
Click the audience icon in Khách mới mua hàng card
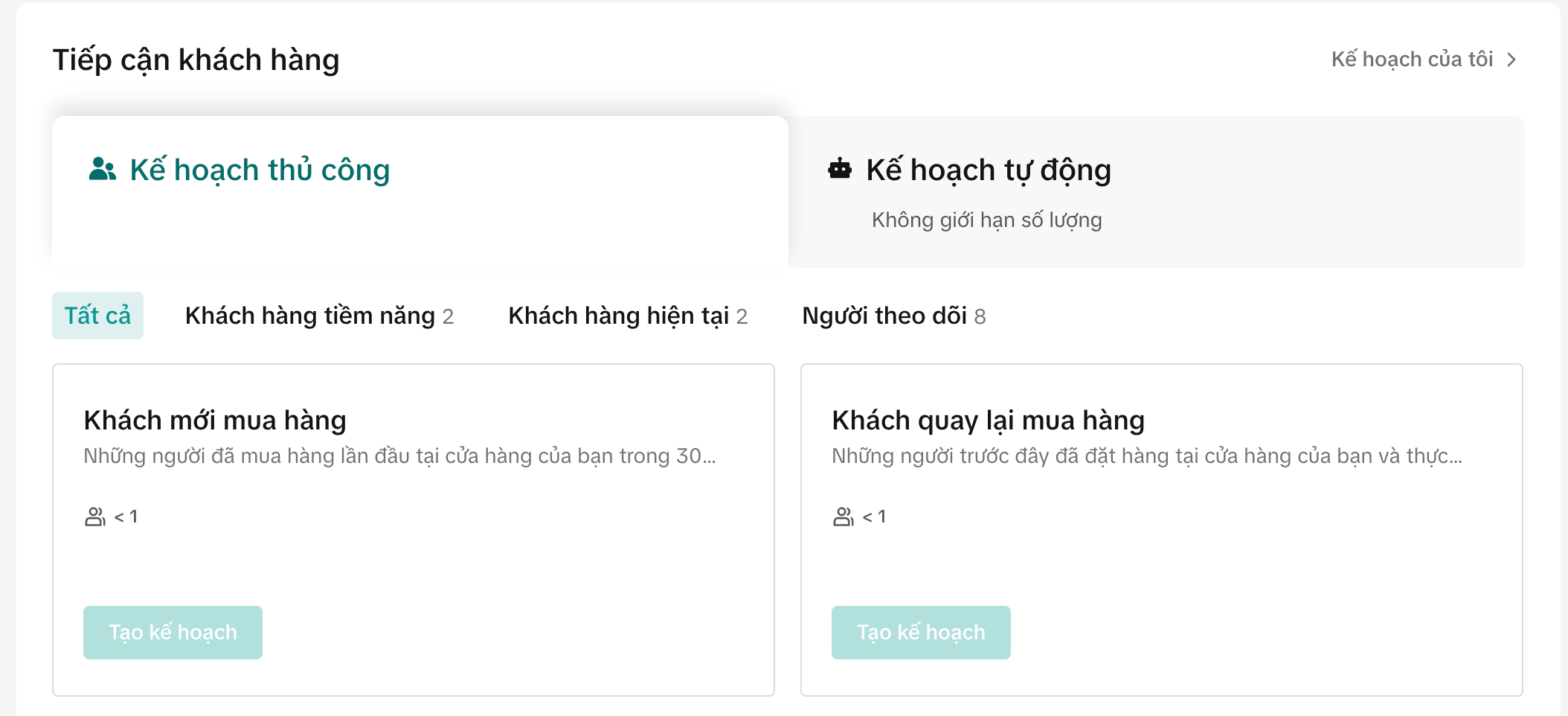click(x=95, y=517)
